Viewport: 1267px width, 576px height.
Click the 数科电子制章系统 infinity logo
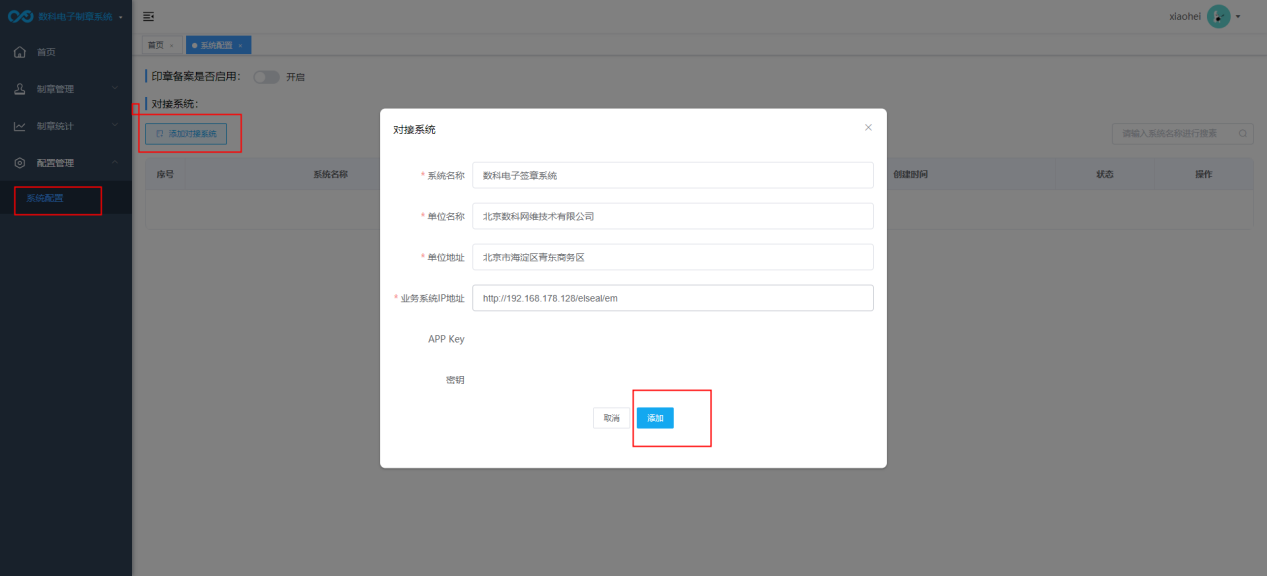click(20, 16)
